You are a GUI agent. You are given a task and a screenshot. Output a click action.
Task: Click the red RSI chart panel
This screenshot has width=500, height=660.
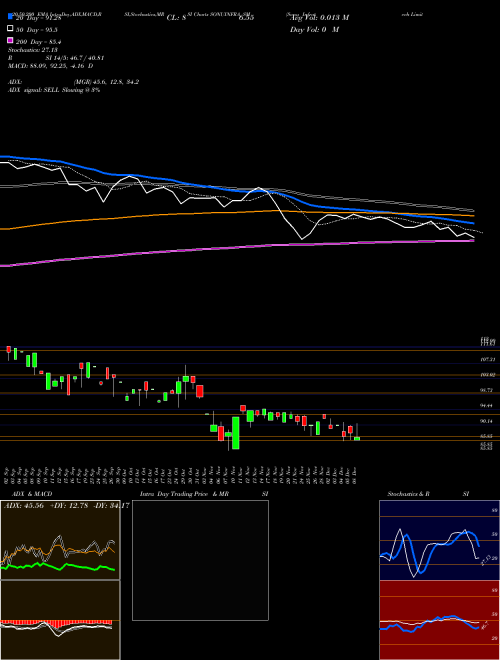pos(439,620)
